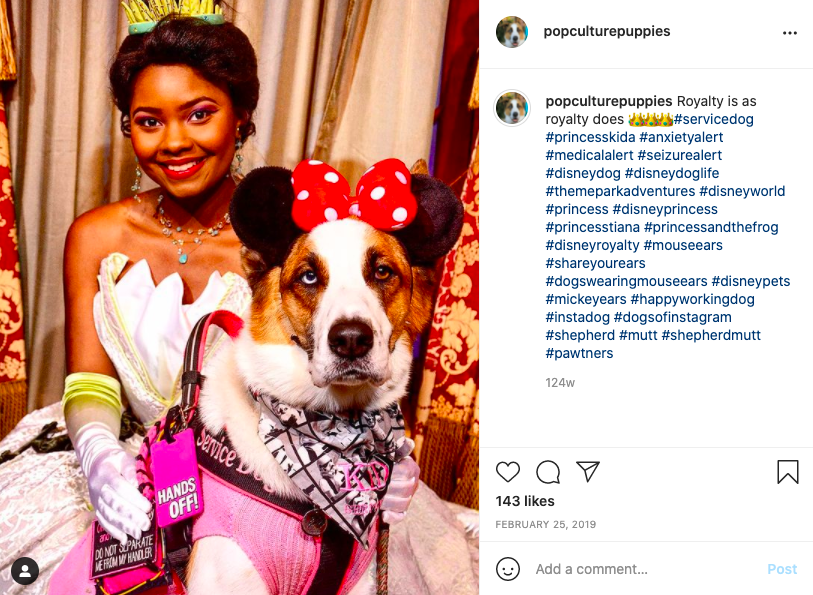The image size is (813, 595).
Task: Open popculturepuppies header profile picture
Action: [512, 32]
